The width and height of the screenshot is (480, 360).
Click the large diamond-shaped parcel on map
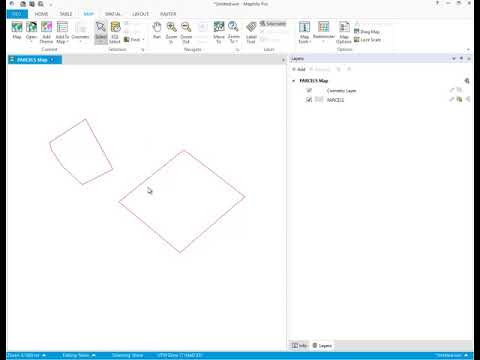coord(182,203)
